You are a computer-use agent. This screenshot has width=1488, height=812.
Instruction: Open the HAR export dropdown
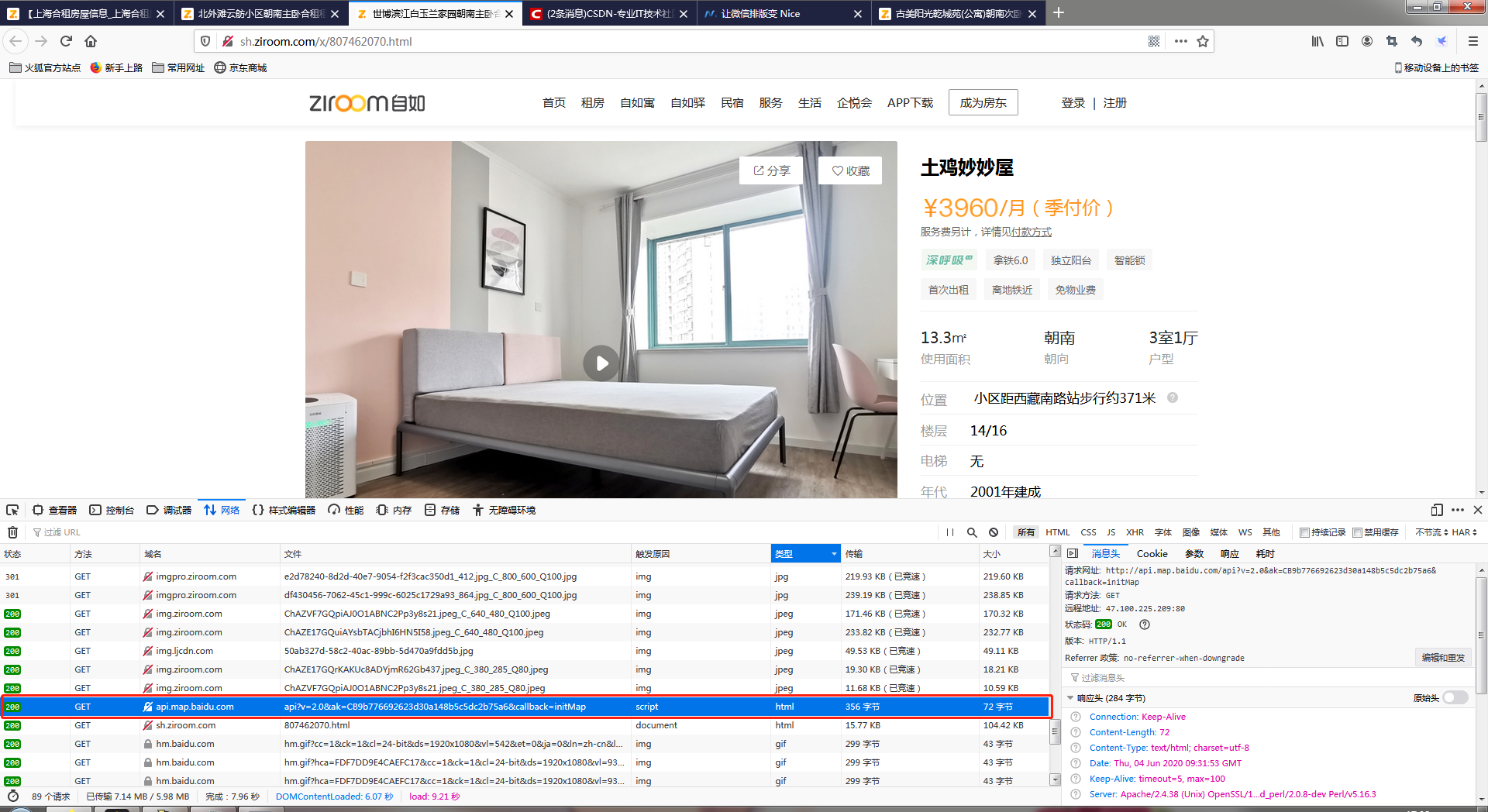pos(1464,532)
